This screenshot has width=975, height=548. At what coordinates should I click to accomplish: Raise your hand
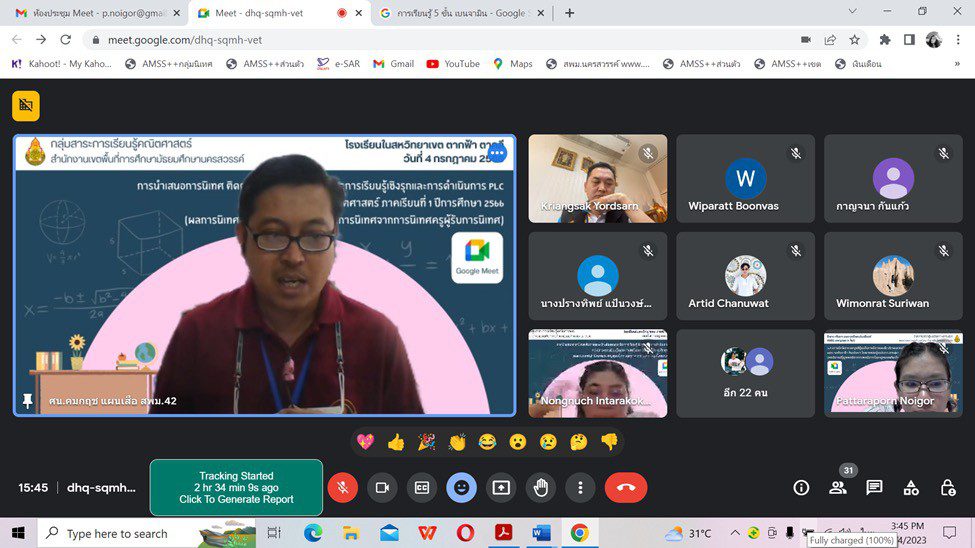coord(541,488)
